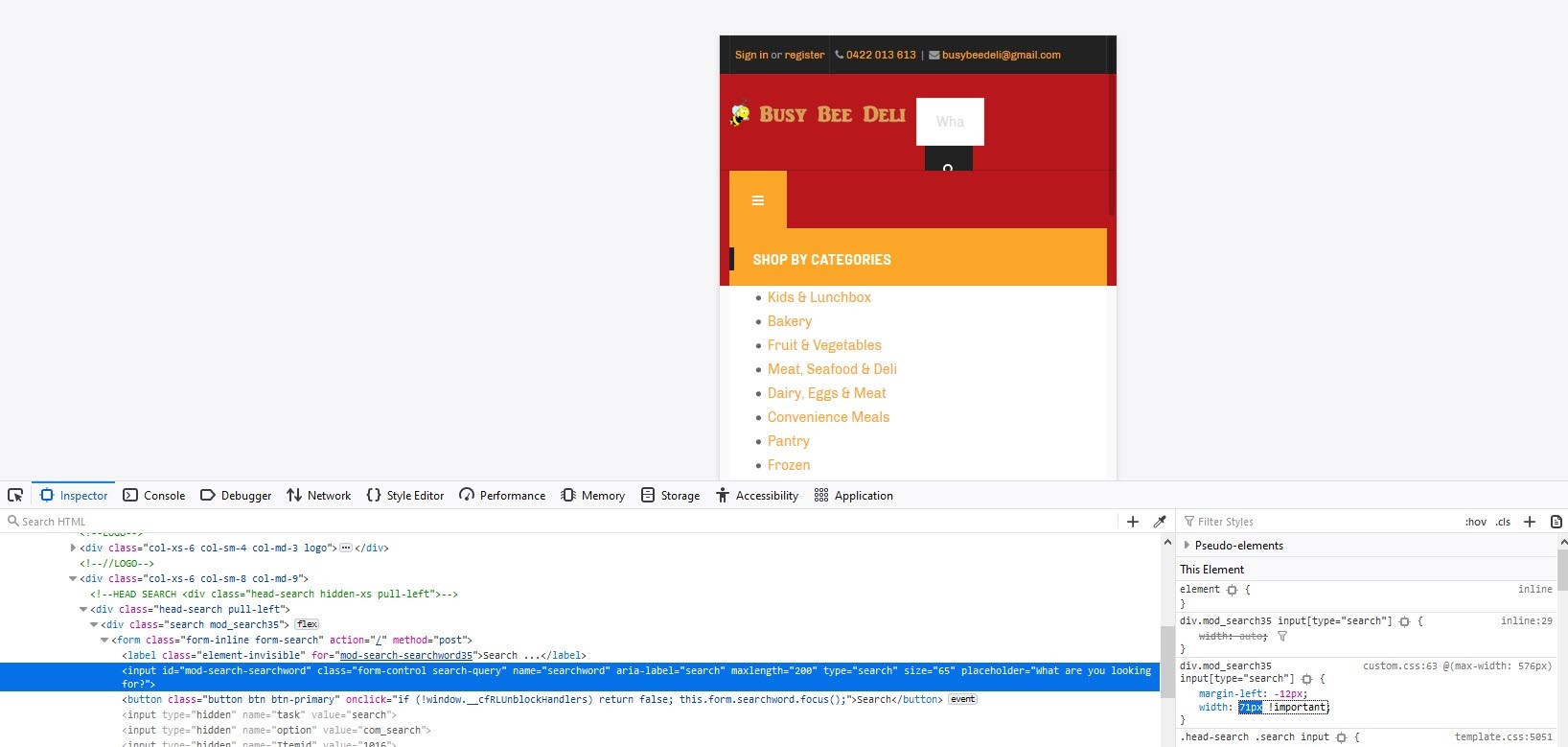Image resolution: width=1568 pixels, height=747 pixels.
Task: Click selector highlighter icon beside element rule
Action: tap(1233, 590)
